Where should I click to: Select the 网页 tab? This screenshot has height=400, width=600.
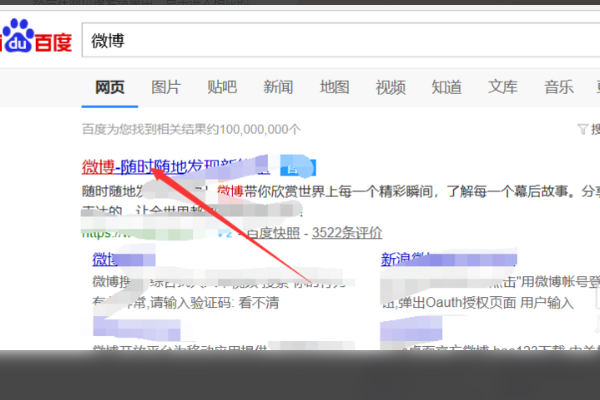[x=110, y=87]
